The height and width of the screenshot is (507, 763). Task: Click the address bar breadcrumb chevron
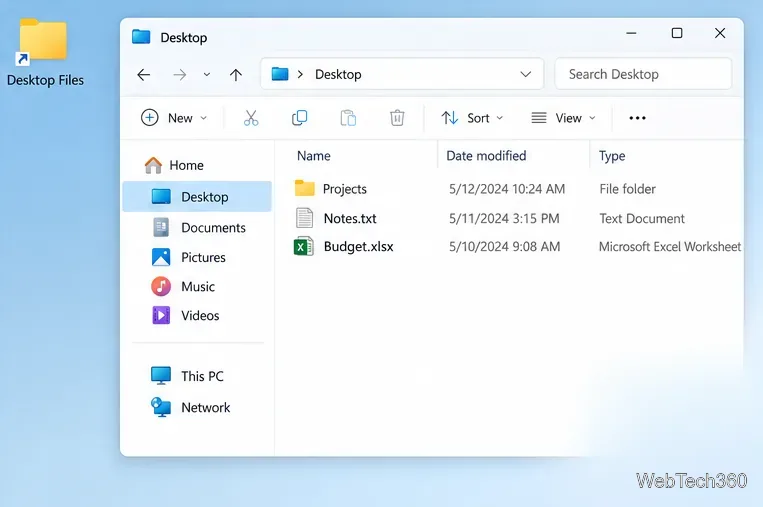(300, 74)
